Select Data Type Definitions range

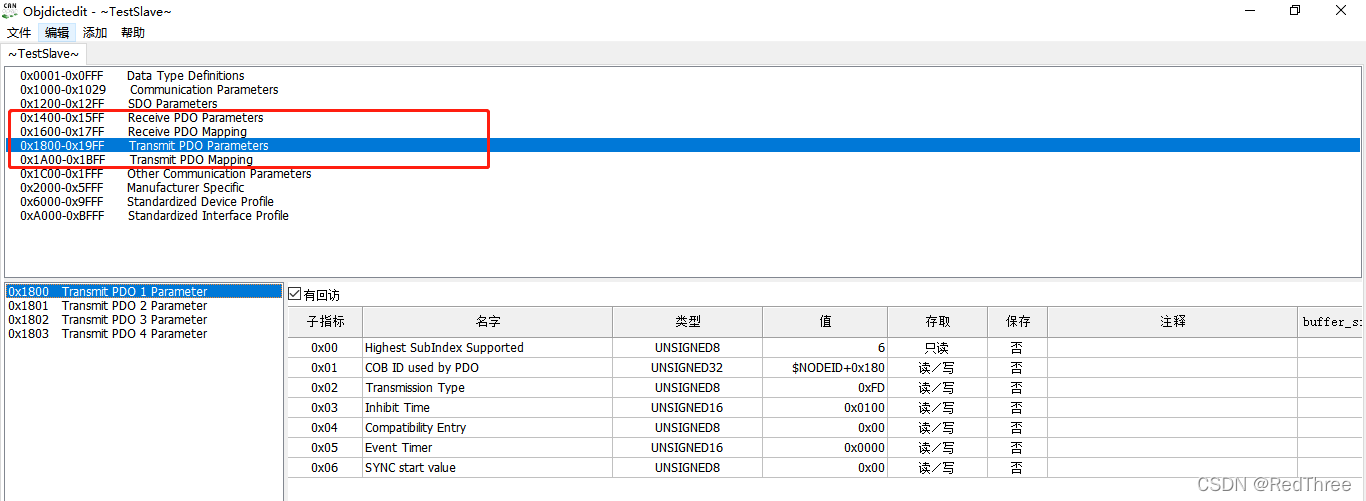click(x=682, y=76)
